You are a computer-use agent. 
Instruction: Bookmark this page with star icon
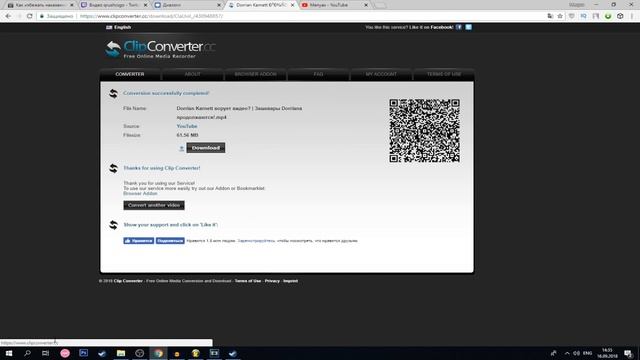point(560,16)
